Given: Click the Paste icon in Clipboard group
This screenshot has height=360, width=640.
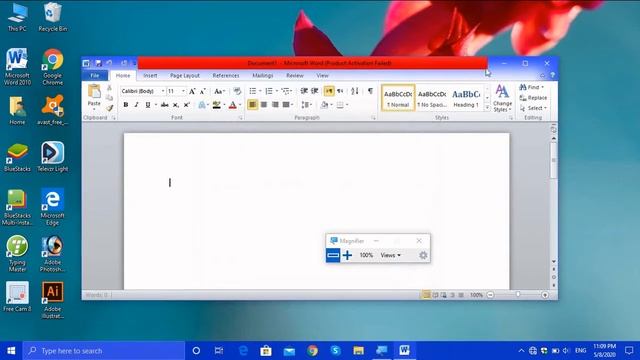Looking at the screenshot, I should click(x=94, y=91).
